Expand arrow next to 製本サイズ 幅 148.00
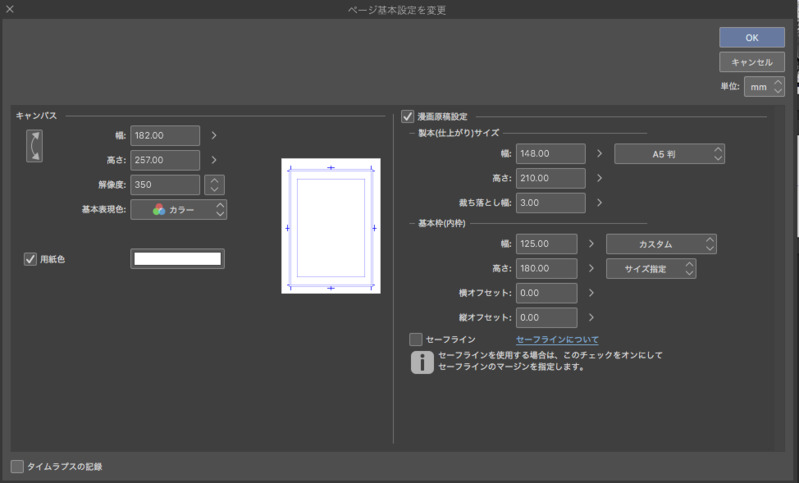799x483 pixels. 599,153
